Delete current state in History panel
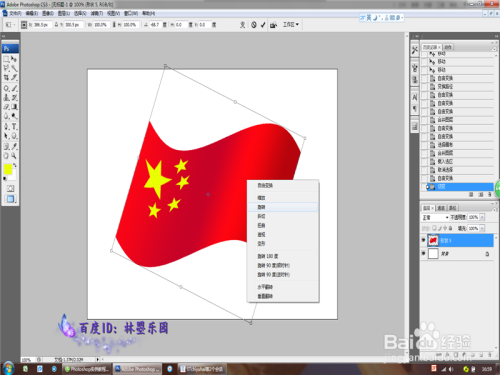This screenshot has width=500, height=375. click(490, 194)
